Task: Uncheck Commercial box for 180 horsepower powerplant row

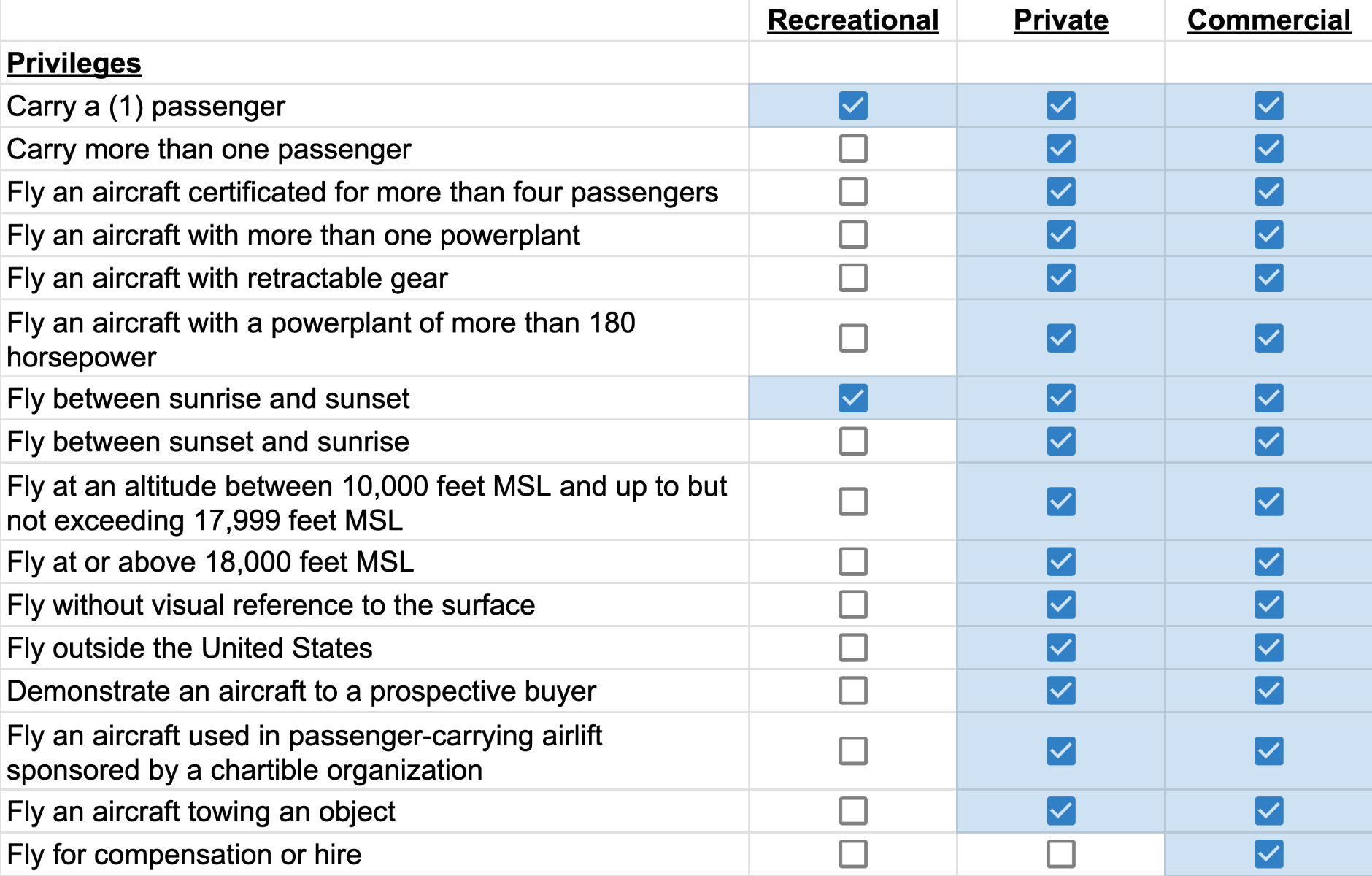Action: coord(1268,338)
